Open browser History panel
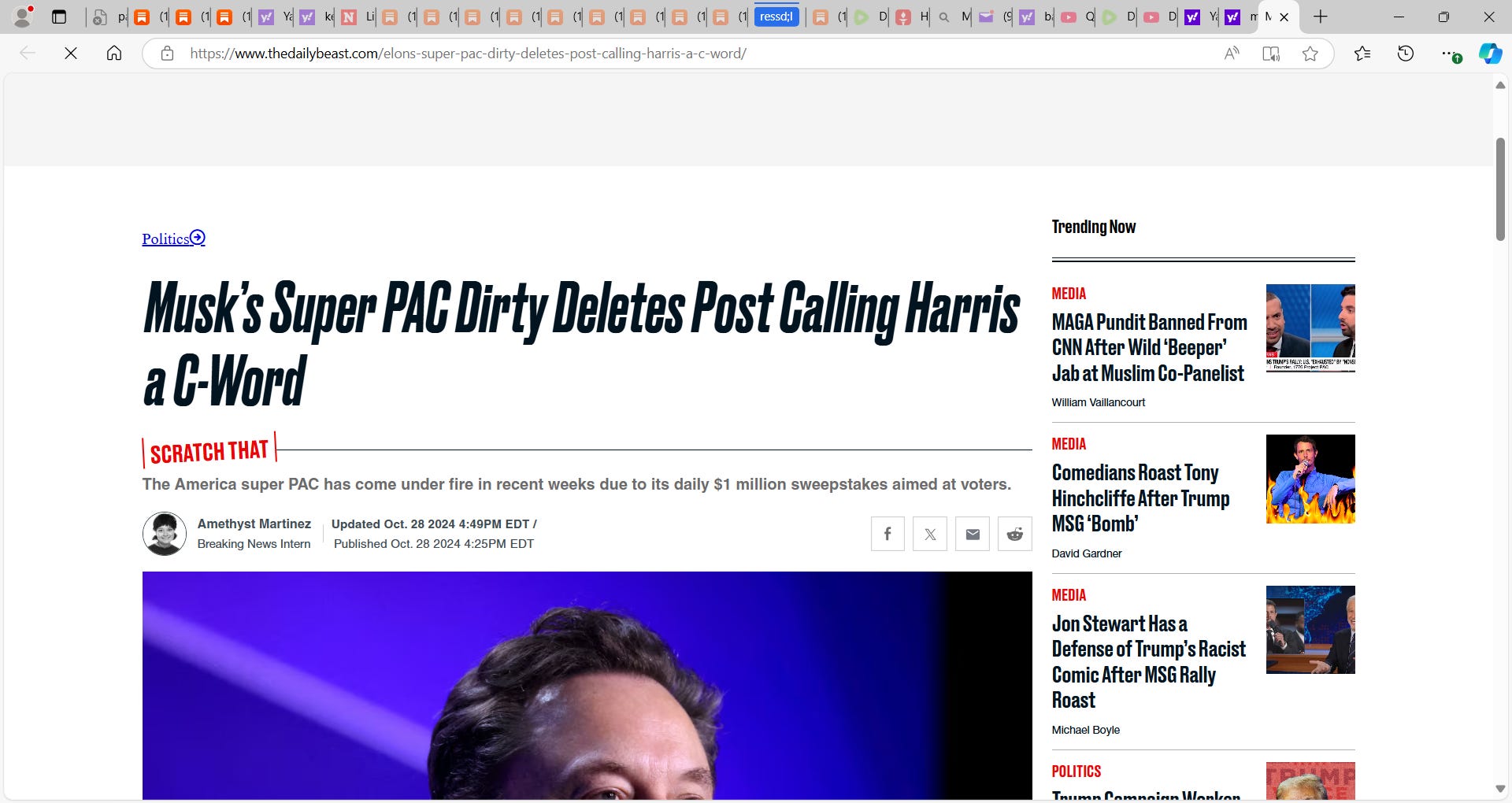This screenshot has height=803, width=1512. (x=1406, y=54)
